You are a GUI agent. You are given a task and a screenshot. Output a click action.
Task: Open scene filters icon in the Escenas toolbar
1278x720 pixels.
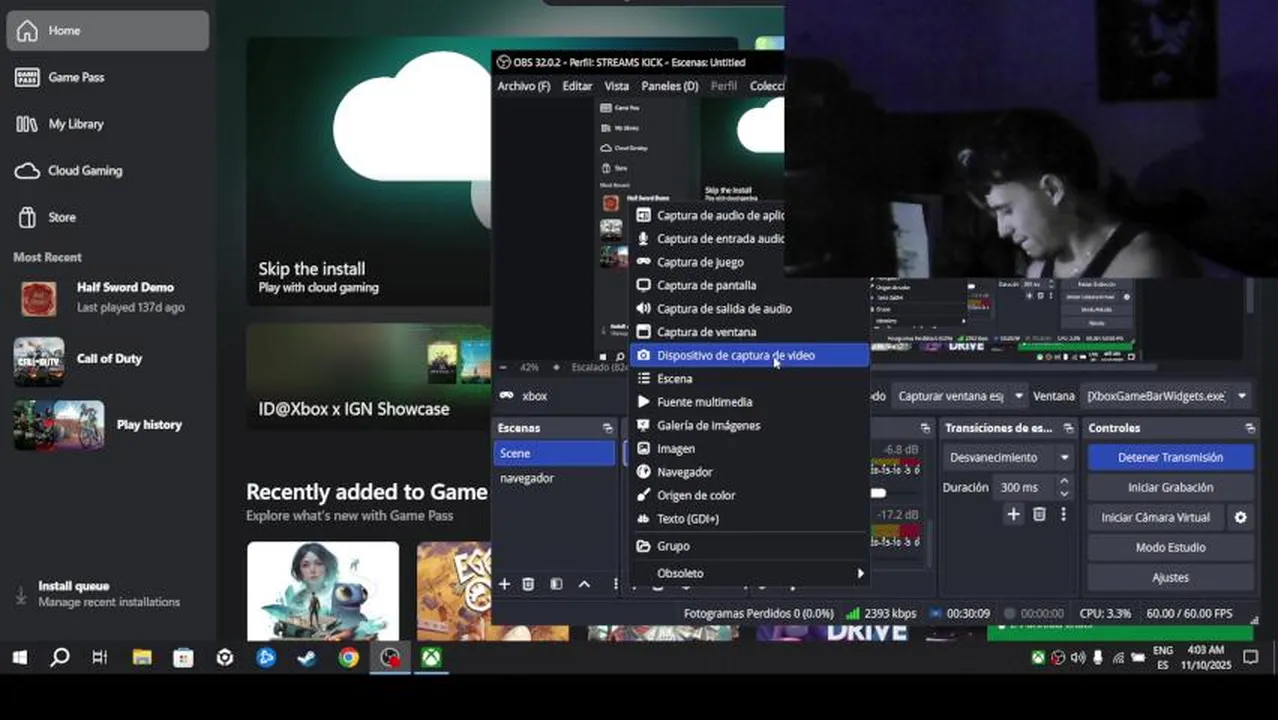coord(556,584)
